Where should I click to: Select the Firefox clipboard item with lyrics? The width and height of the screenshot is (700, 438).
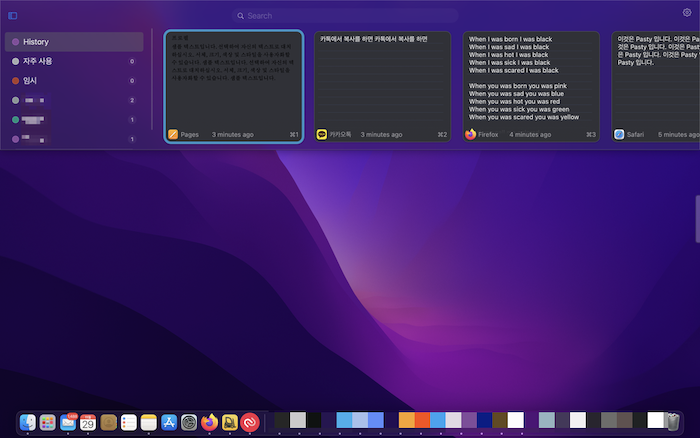(531, 87)
